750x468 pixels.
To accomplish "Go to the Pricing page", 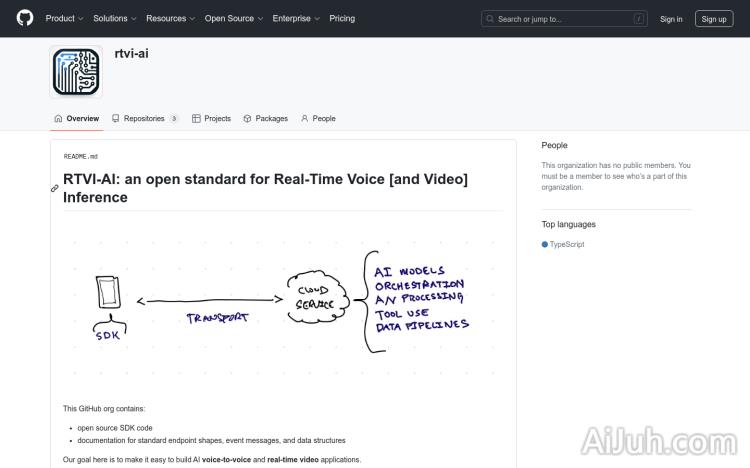I will coord(342,18).
